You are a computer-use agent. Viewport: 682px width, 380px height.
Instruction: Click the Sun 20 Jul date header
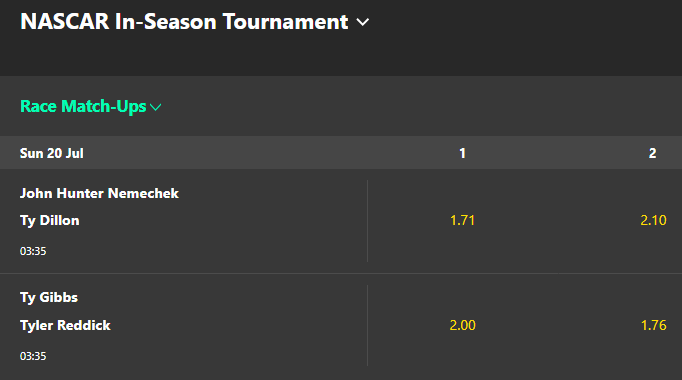(51, 153)
